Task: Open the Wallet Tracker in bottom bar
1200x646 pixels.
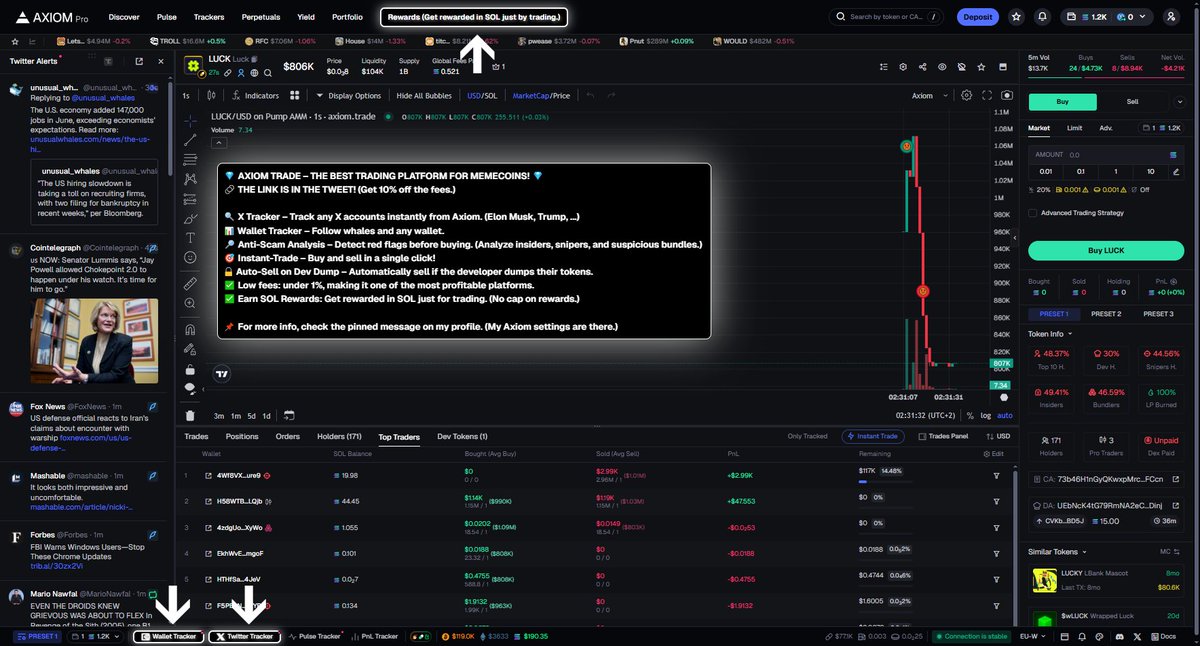Action: click(169, 636)
